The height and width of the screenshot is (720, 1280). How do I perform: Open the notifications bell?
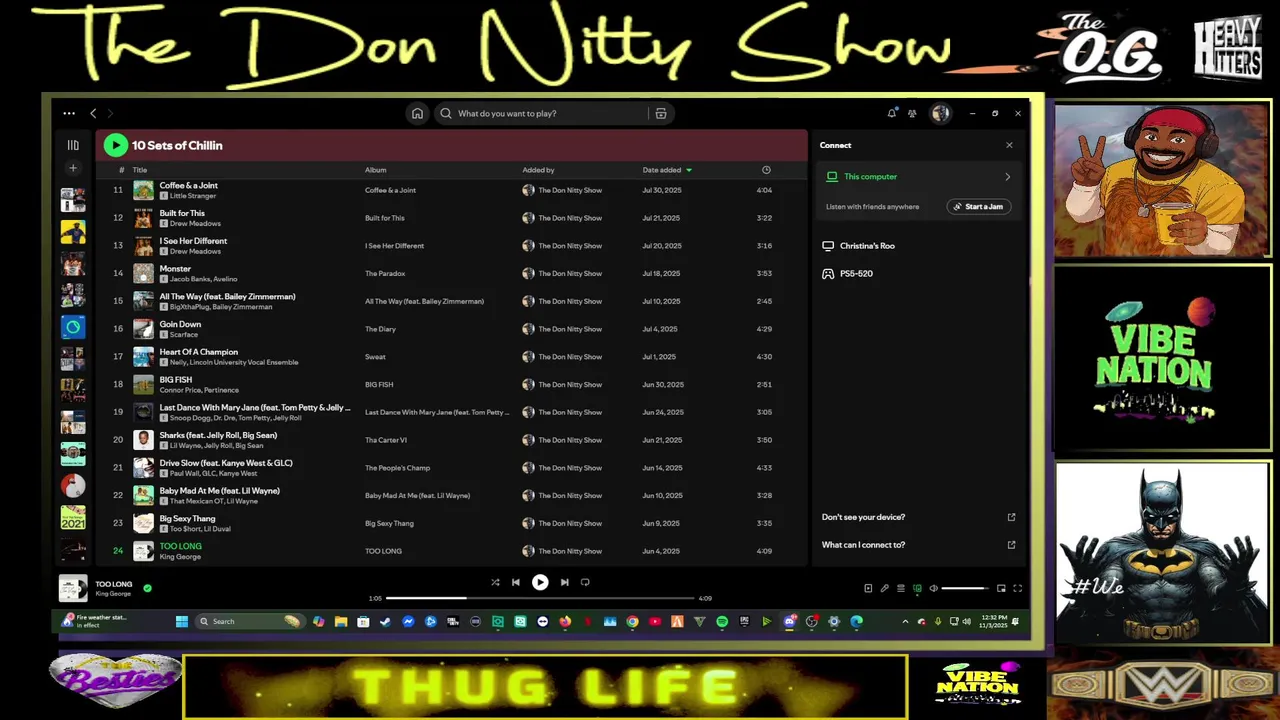click(892, 113)
